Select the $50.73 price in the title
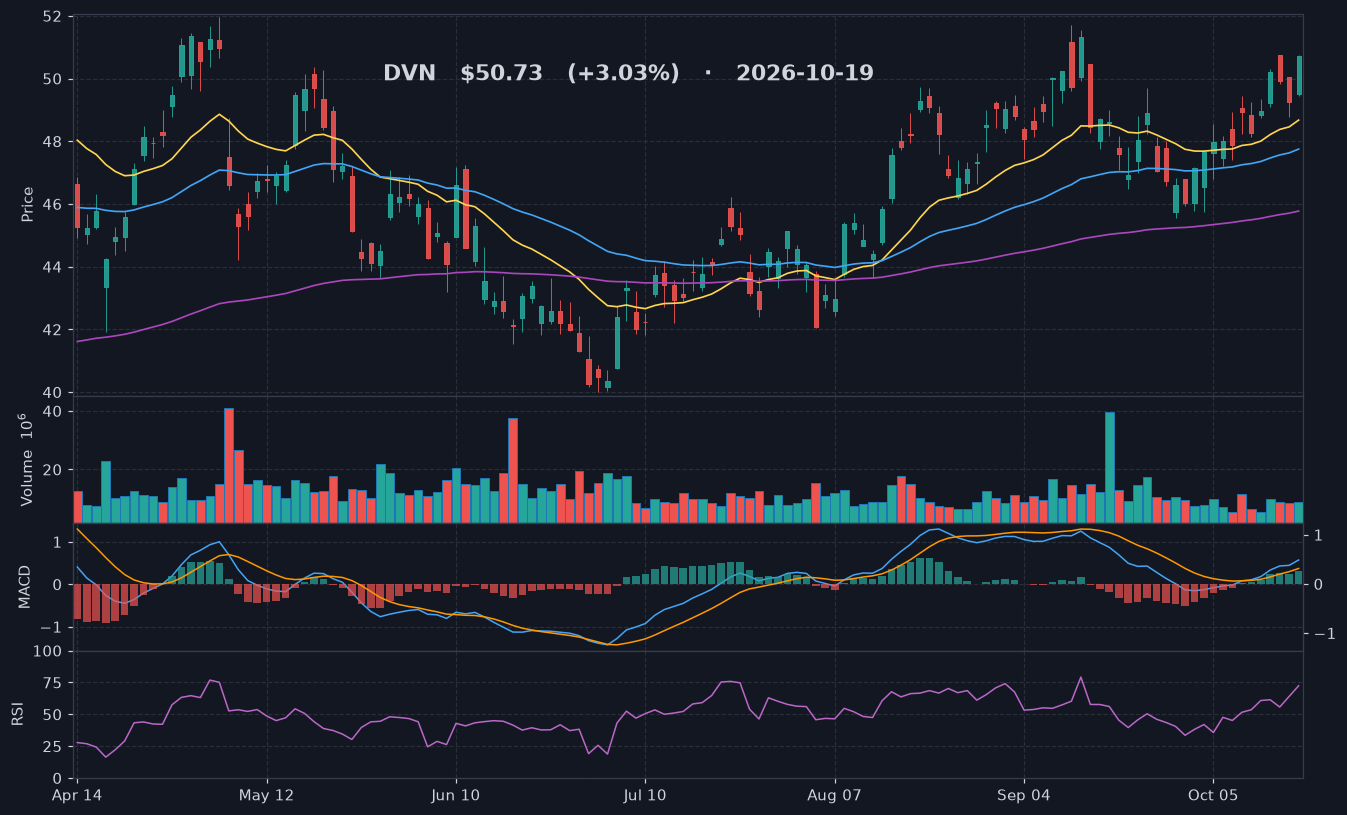 (x=501, y=73)
